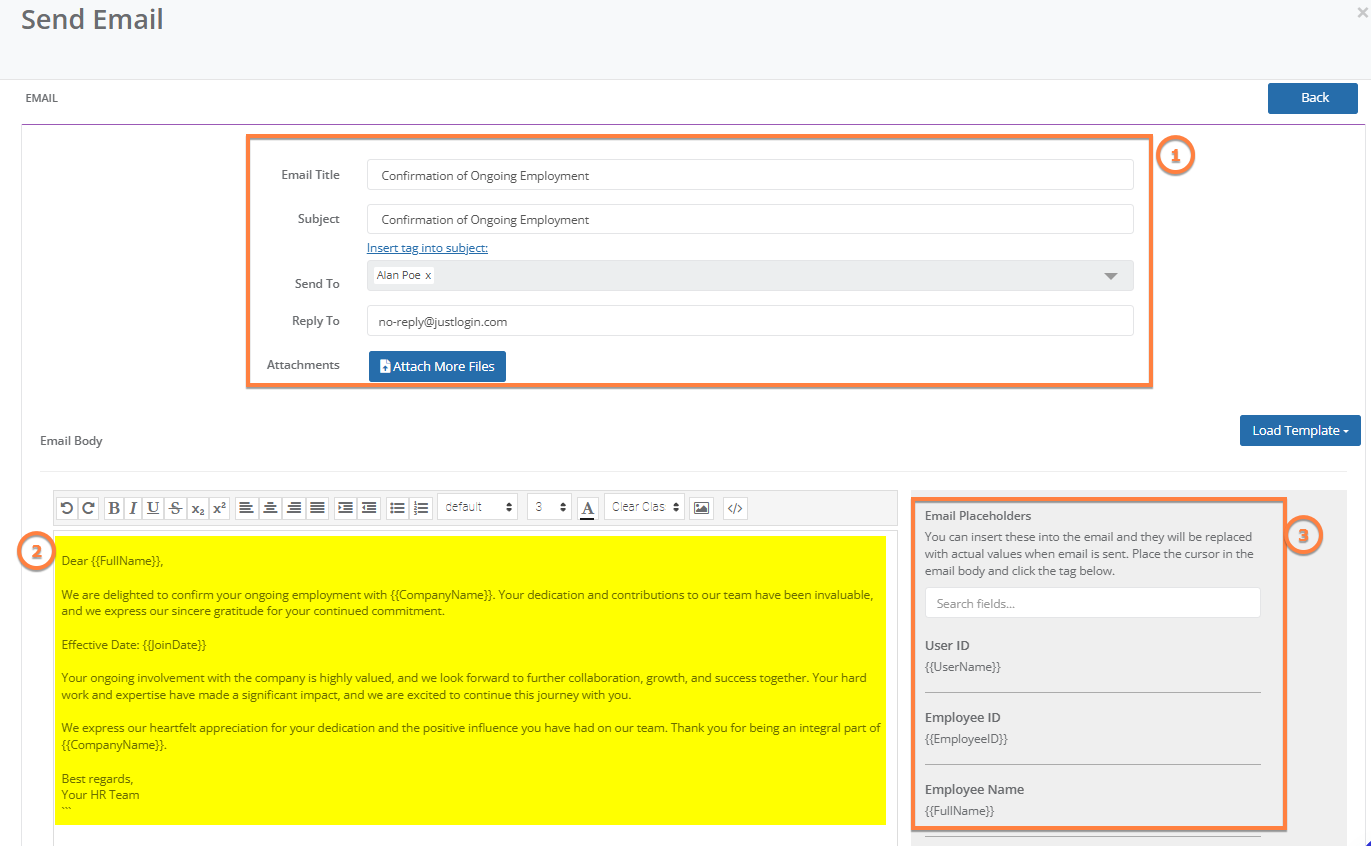Undo the last edit in editor

tap(67, 508)
